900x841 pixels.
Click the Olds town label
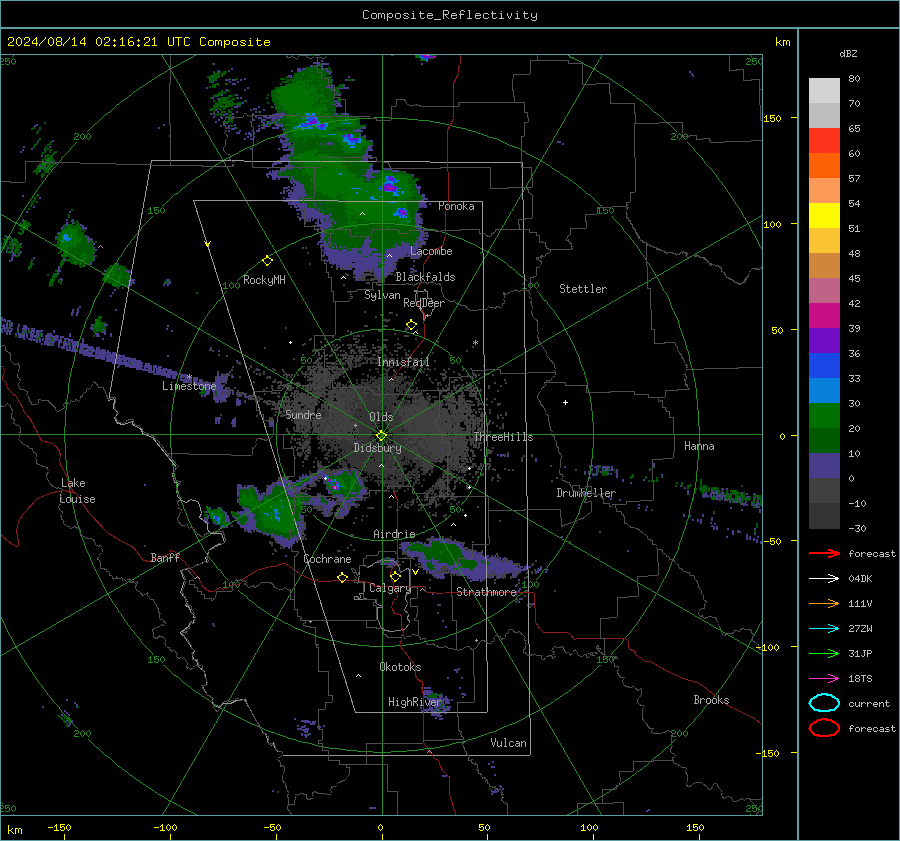coord(381,417)
